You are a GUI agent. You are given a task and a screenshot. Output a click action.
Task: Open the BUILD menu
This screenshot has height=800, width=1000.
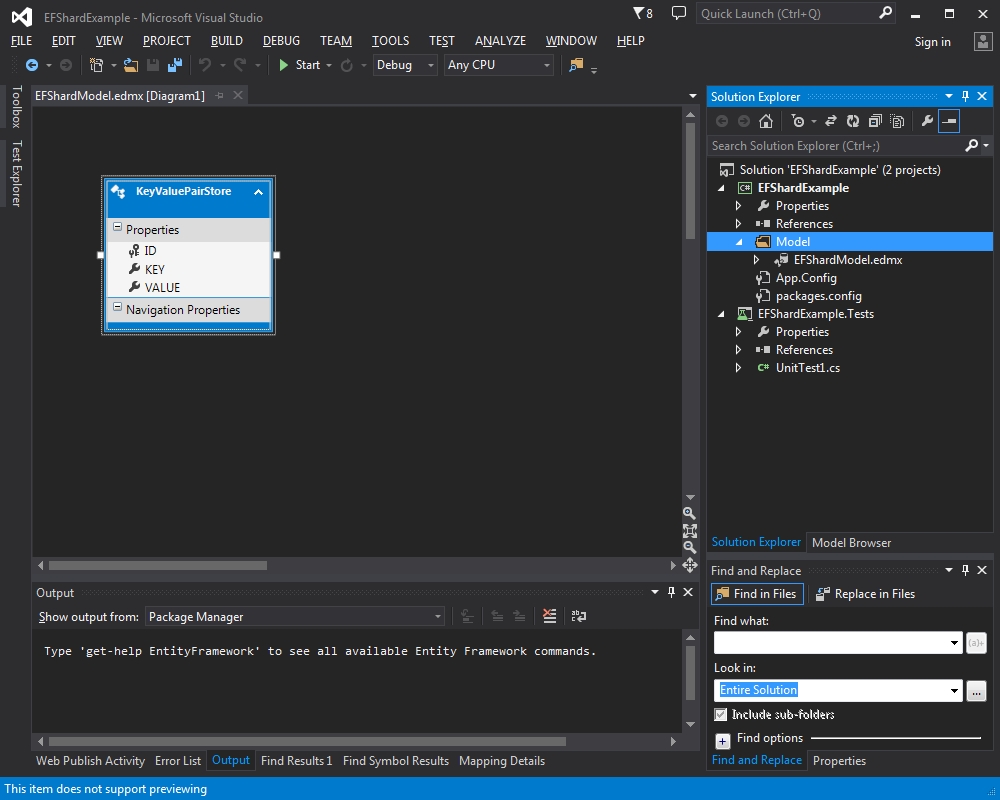tap(227, 41)
